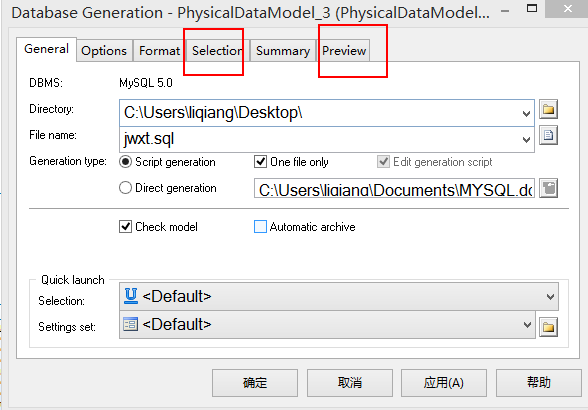Image resolution: width=588 pixels, height=410 pixels.
Task: Switch to the Format tab
Action: point(159,51)
